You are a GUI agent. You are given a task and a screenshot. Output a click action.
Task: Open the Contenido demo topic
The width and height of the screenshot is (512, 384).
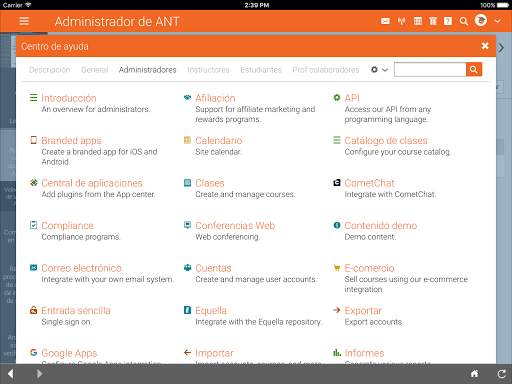click(381, 226)
